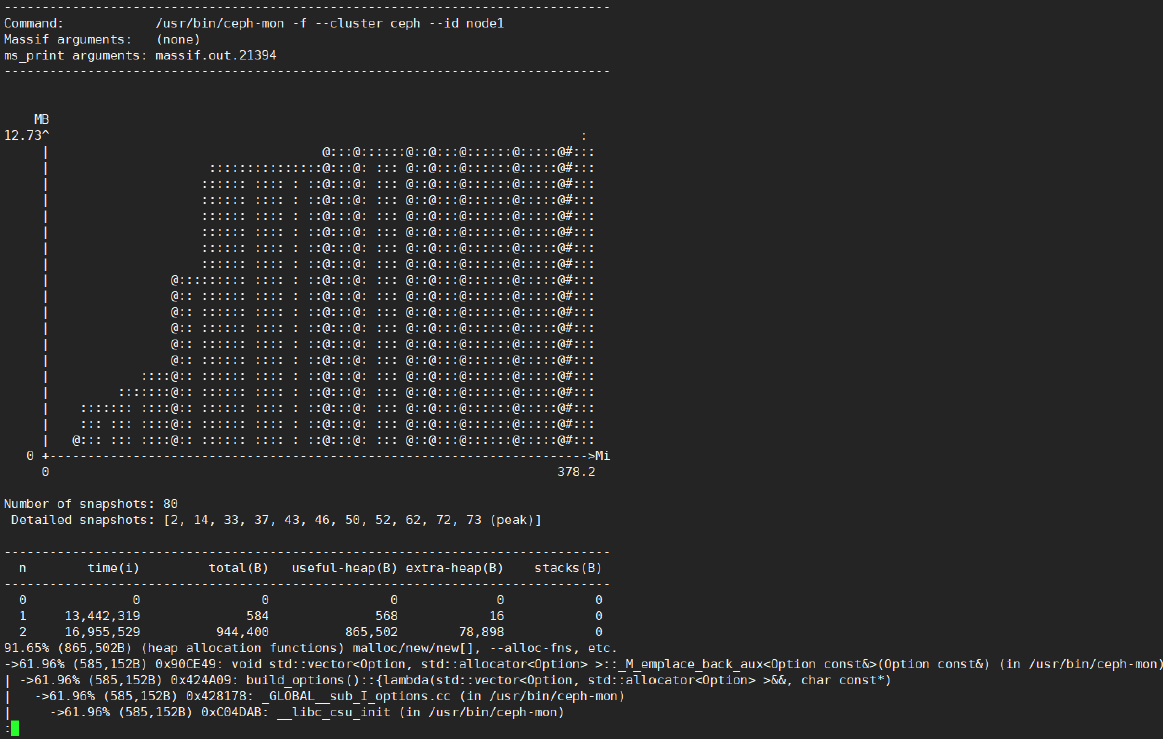This screenshot has height=740, width=1164.
Task: Click the 'time(i)' column header
Action: pos(114,569)
